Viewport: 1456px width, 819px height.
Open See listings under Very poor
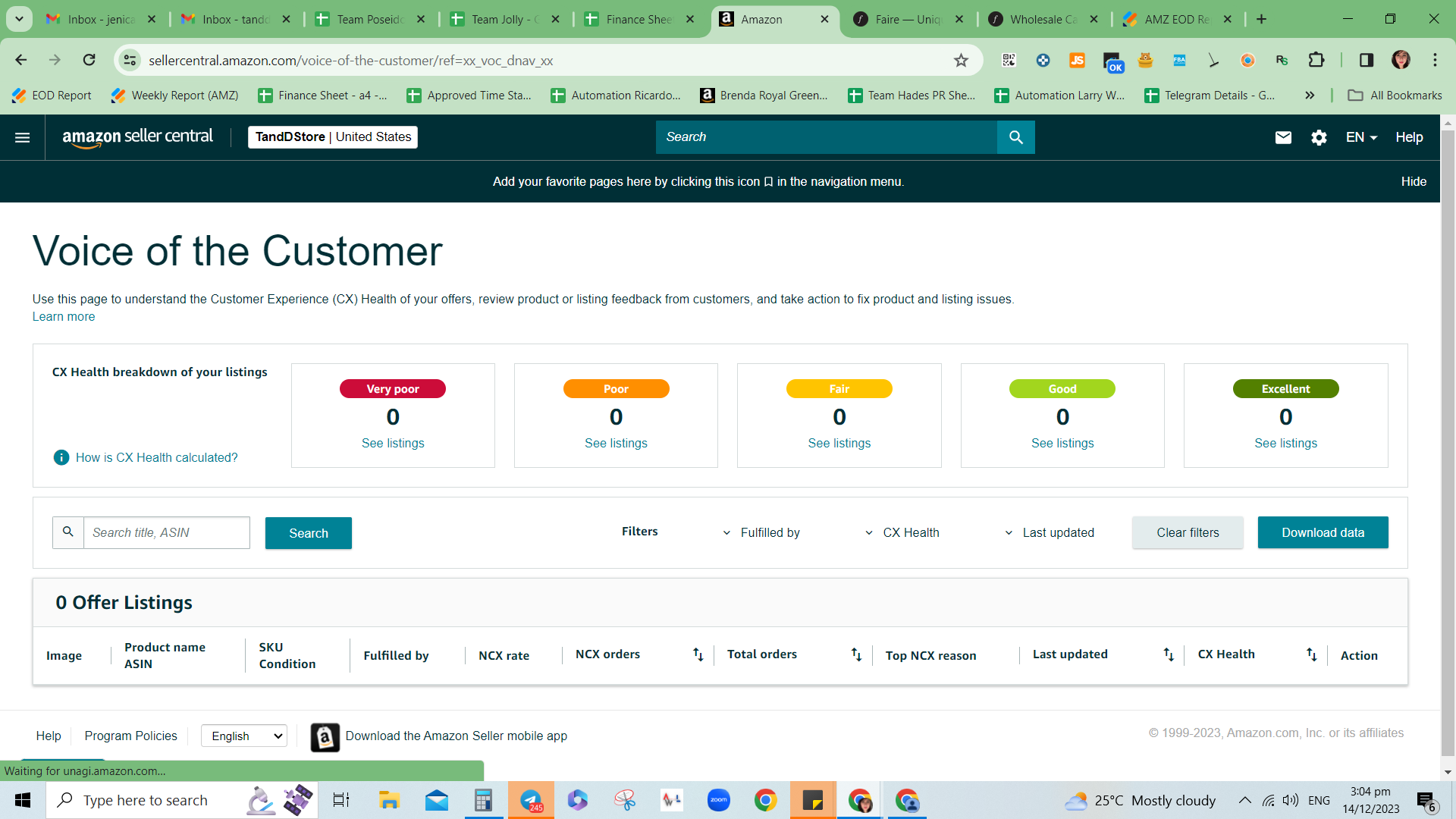pyautogui.click(x=393, y=443)
